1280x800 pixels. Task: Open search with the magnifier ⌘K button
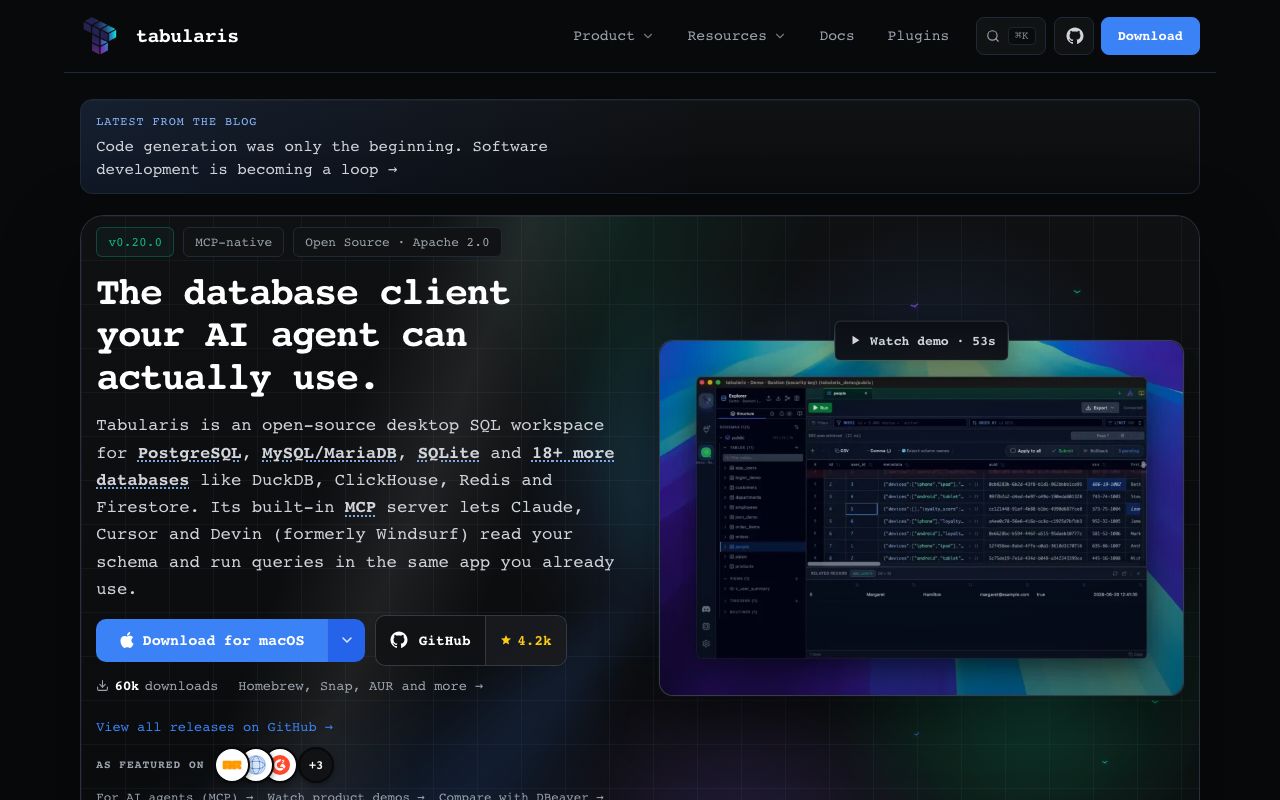pos(1011,36)
